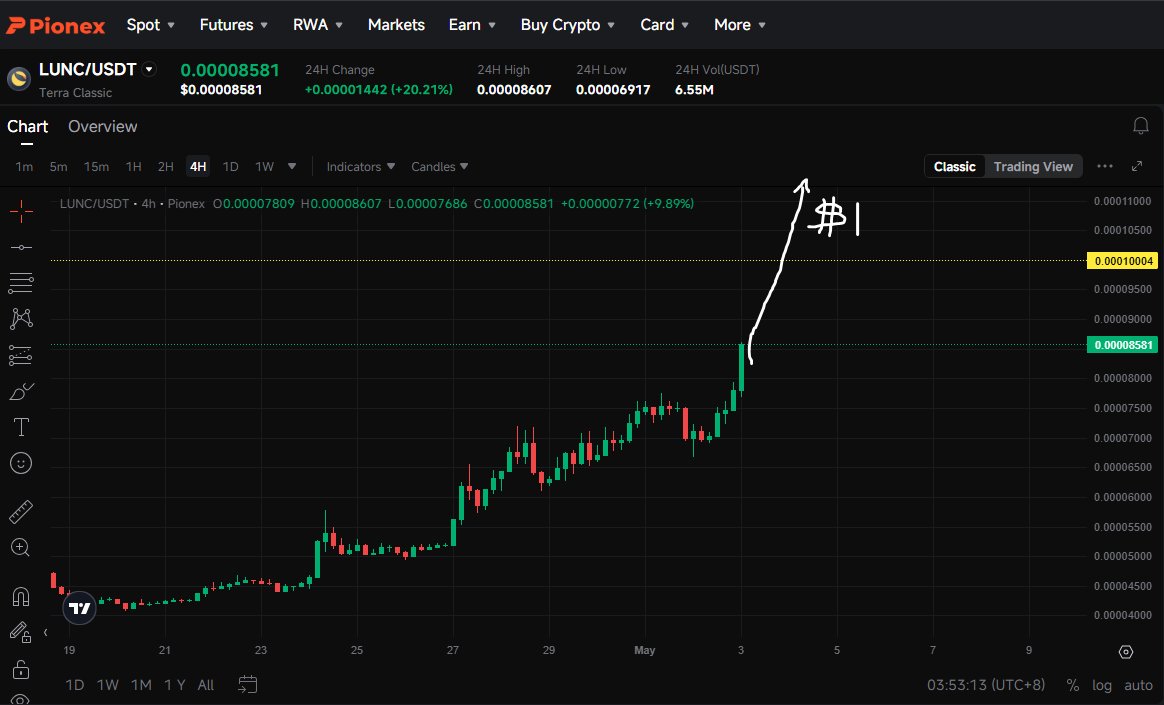Select the 5m timeframe
Screen dimensions: 1164x705
tap(59, 166)
